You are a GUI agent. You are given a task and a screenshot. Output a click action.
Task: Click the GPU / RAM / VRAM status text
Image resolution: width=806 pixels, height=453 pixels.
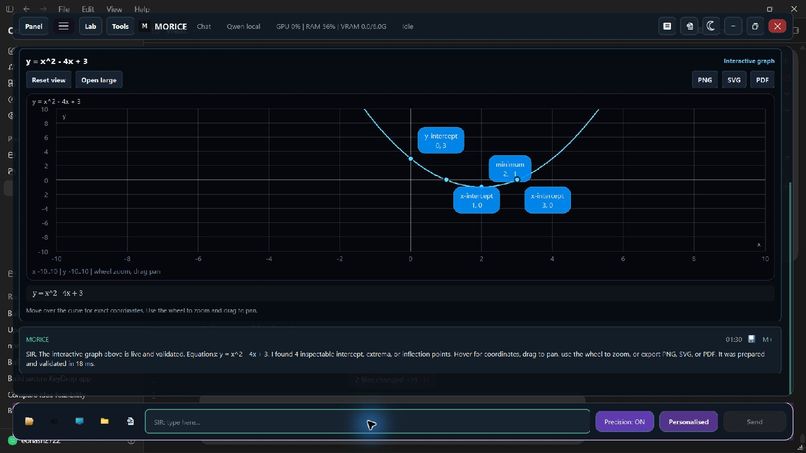point(331,26)
